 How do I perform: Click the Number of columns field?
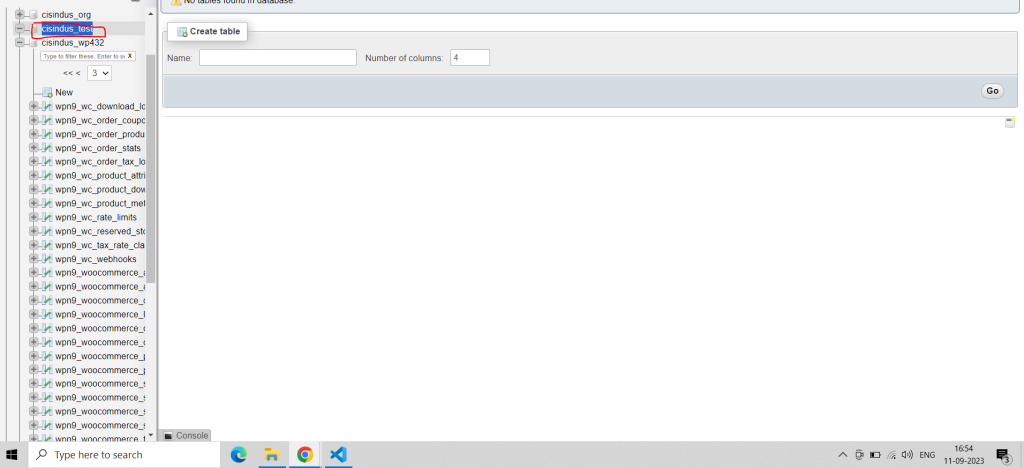(x=469, y=58)
